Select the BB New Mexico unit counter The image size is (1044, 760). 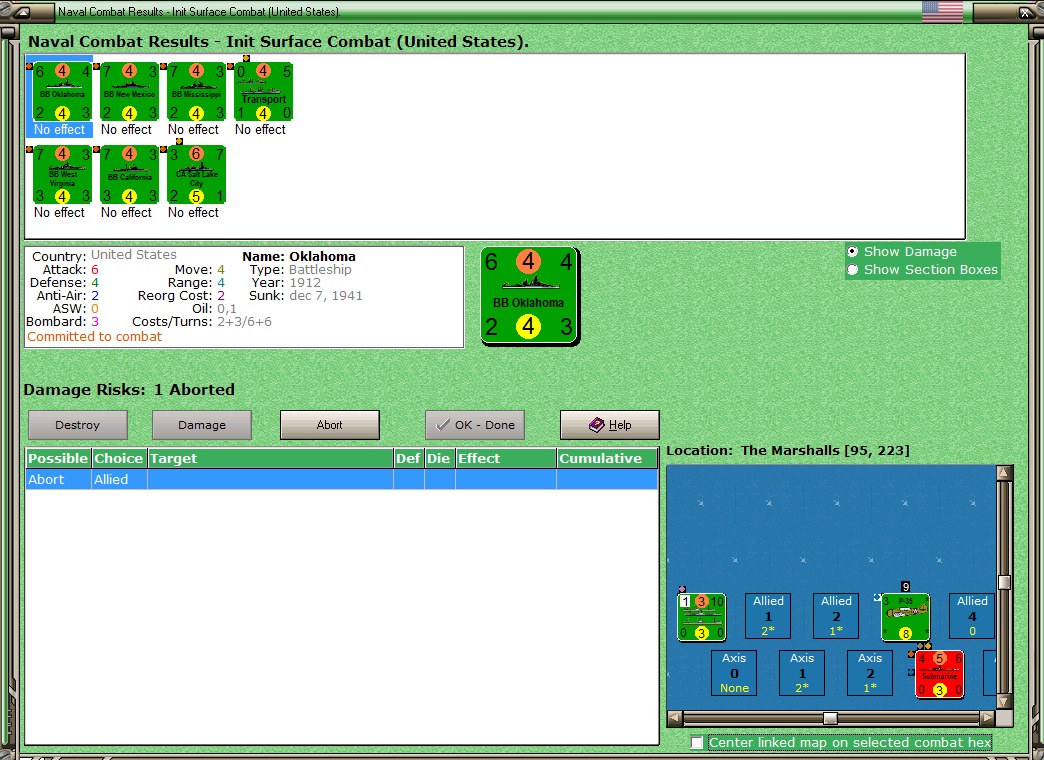point(129,92)
